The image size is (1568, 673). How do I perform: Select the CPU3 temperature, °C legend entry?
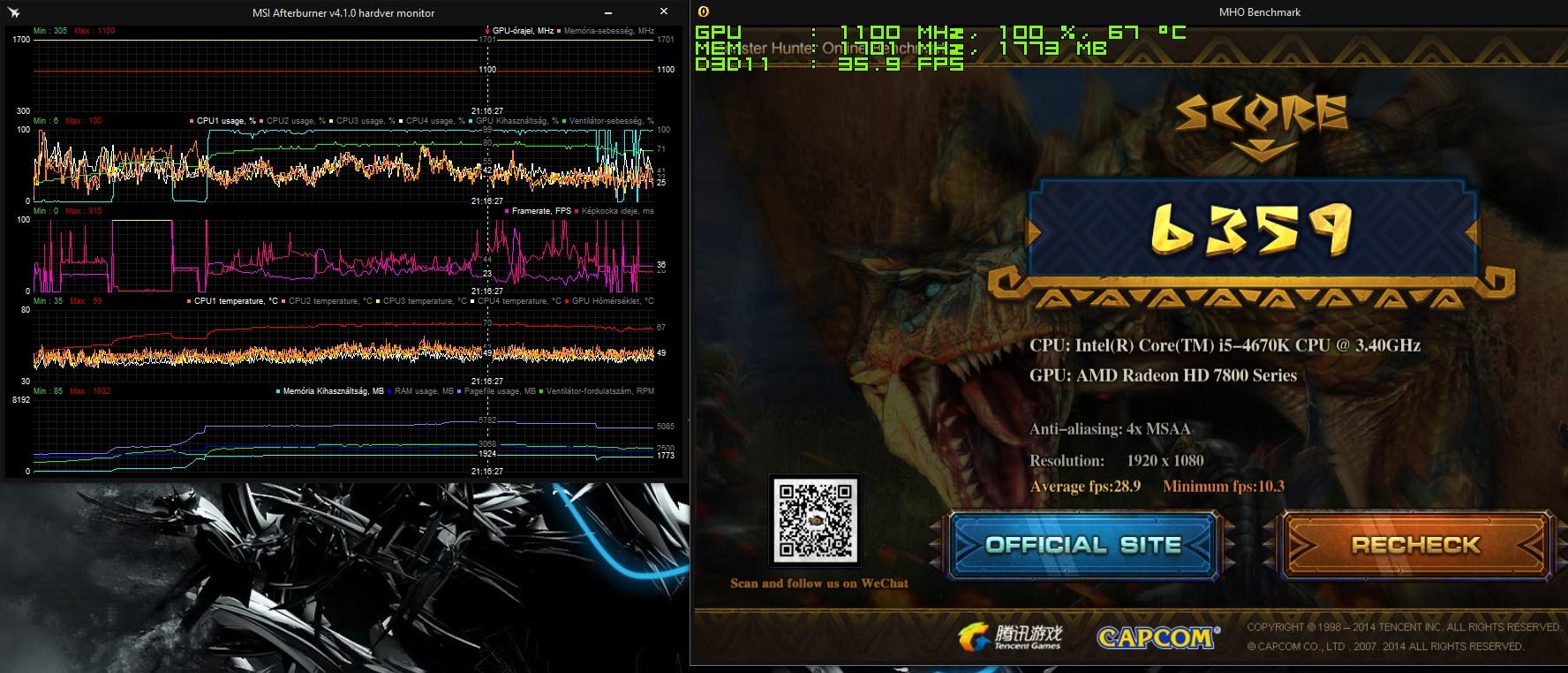(x=421, y=301)
